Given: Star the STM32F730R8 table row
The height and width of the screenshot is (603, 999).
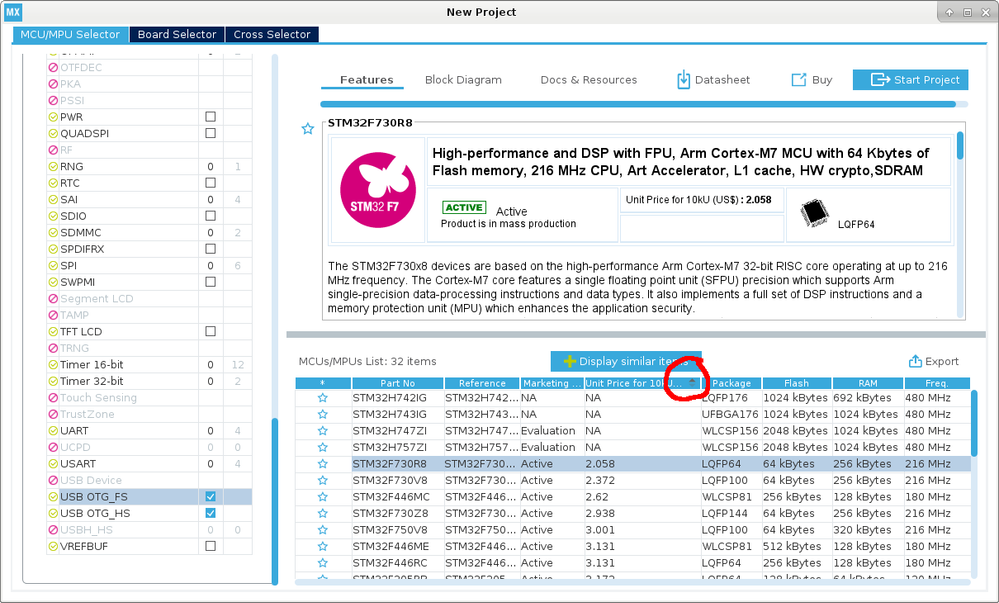Looking at the screenshot, I should pos(323,464).
